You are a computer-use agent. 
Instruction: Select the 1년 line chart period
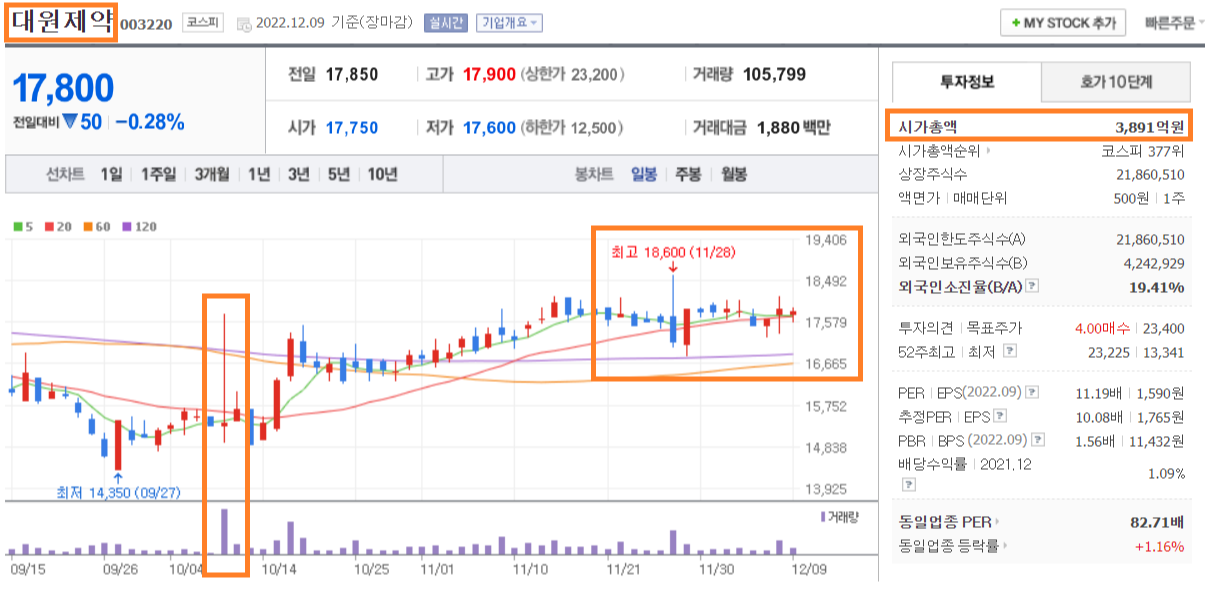coord(259,174)
